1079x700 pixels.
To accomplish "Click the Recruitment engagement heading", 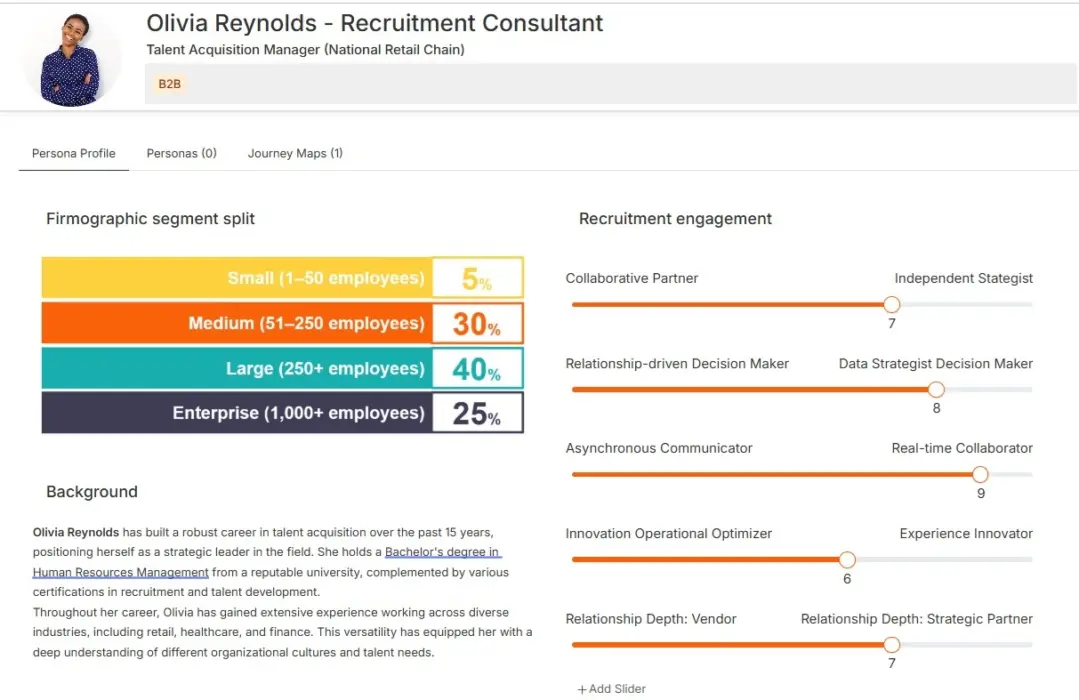I will pos(674,218).
